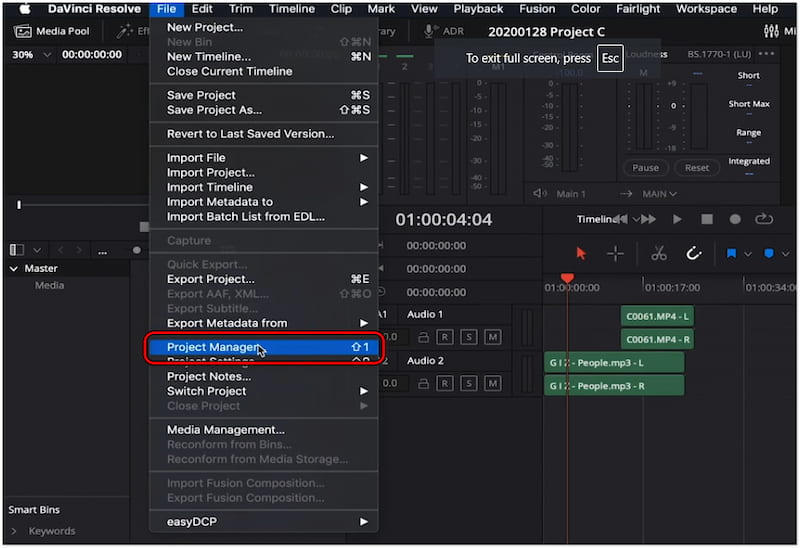Select the crosshair range selection tool

[615, 254]
